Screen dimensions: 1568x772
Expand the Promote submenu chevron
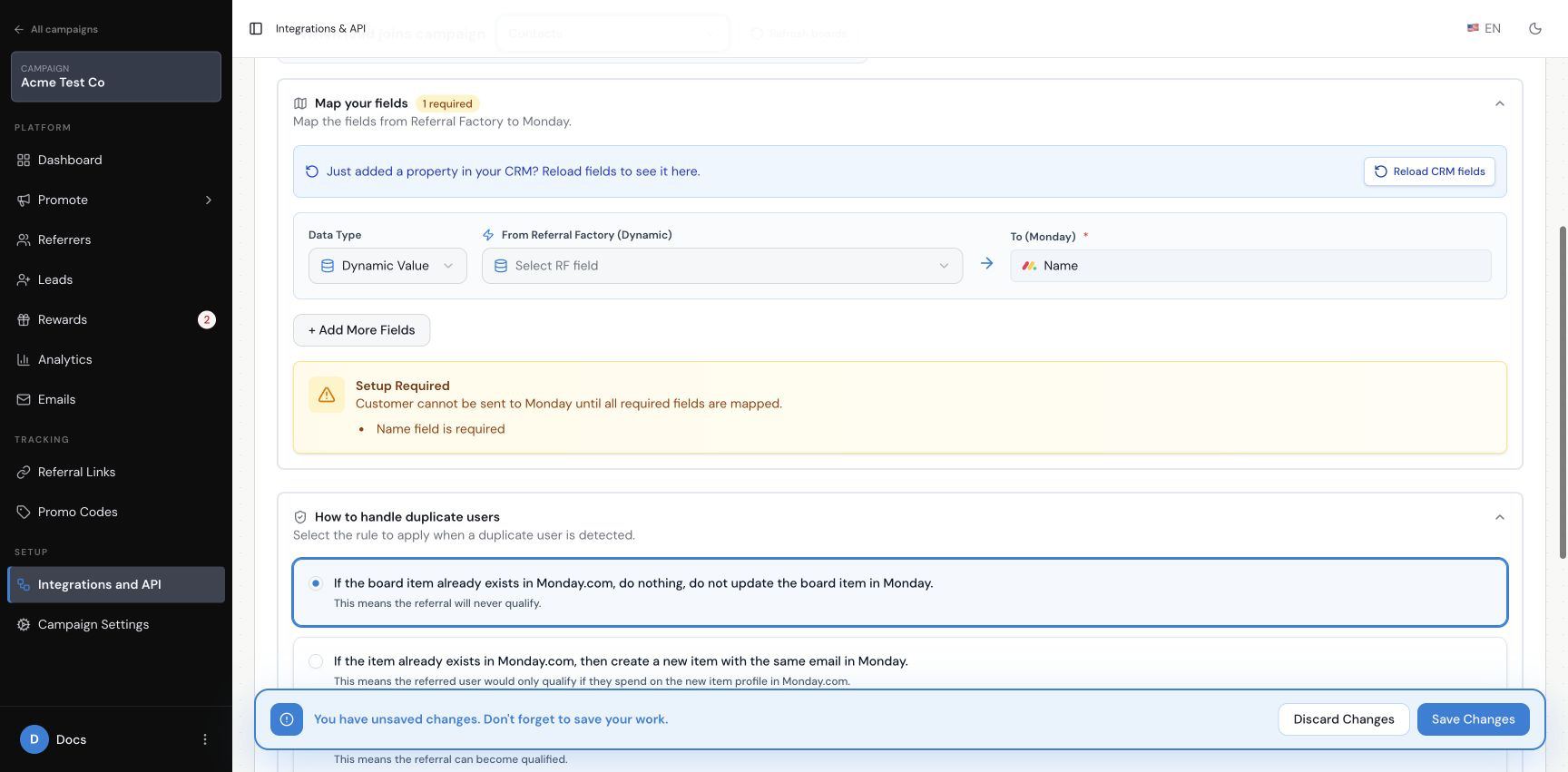point(209,200)
